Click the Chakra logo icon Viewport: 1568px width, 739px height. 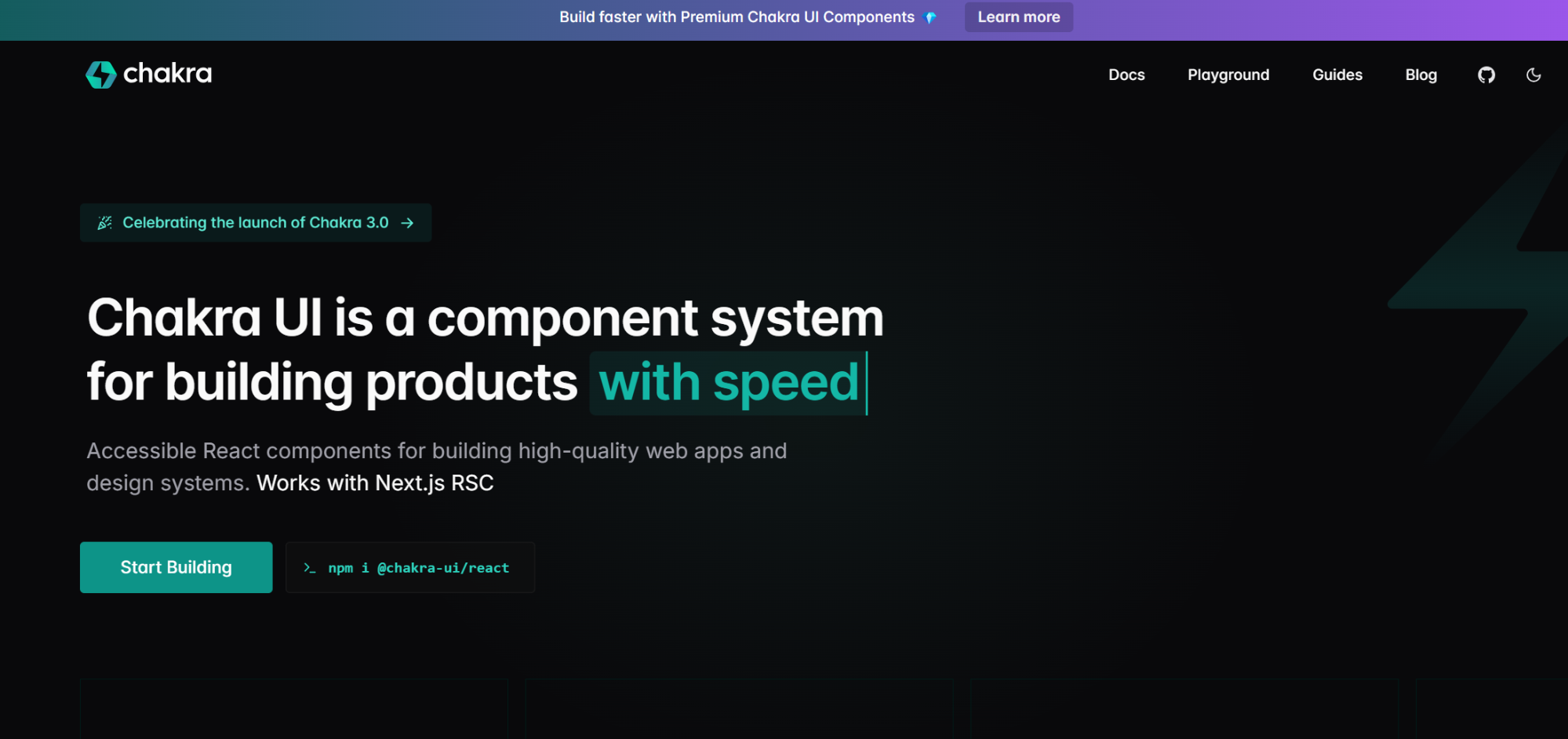(x=101, y=75)
